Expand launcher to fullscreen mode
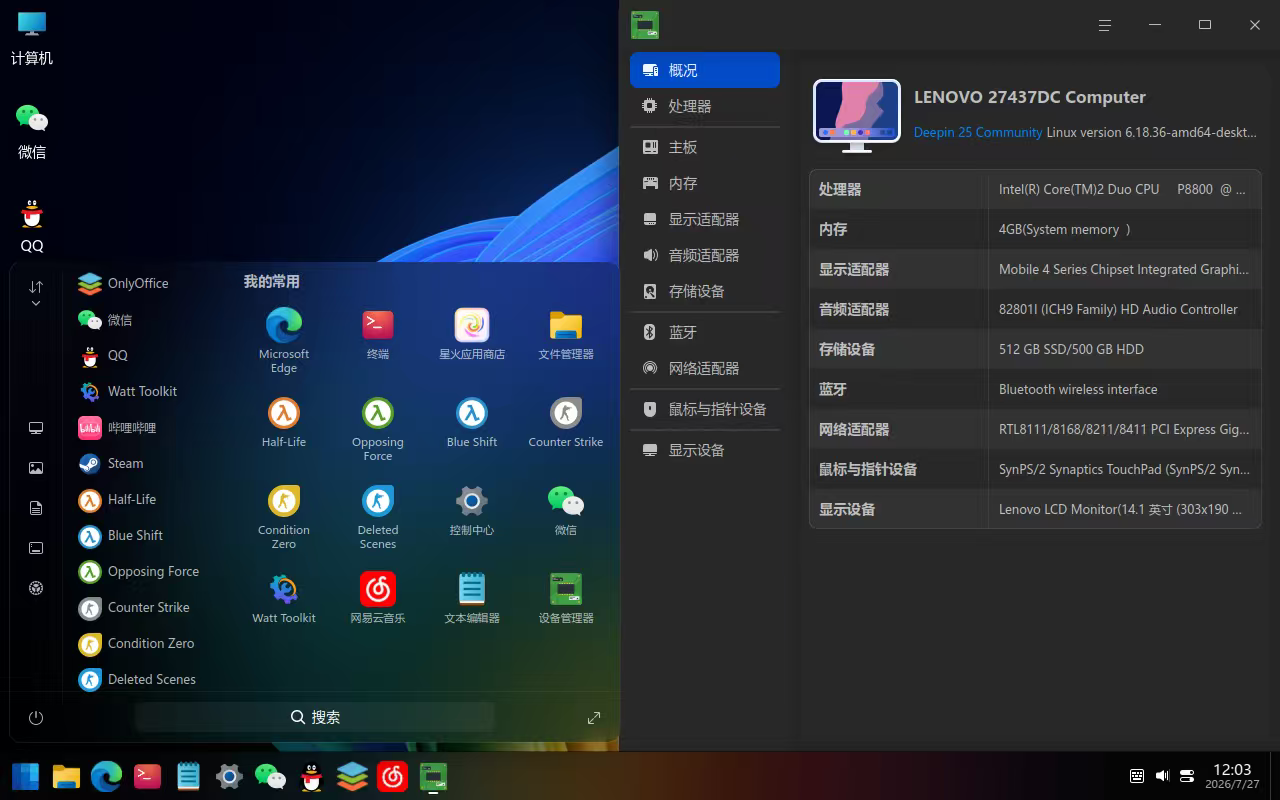Image resolution: width=1280 pixels, height=800 pixels. click(594, 718)
